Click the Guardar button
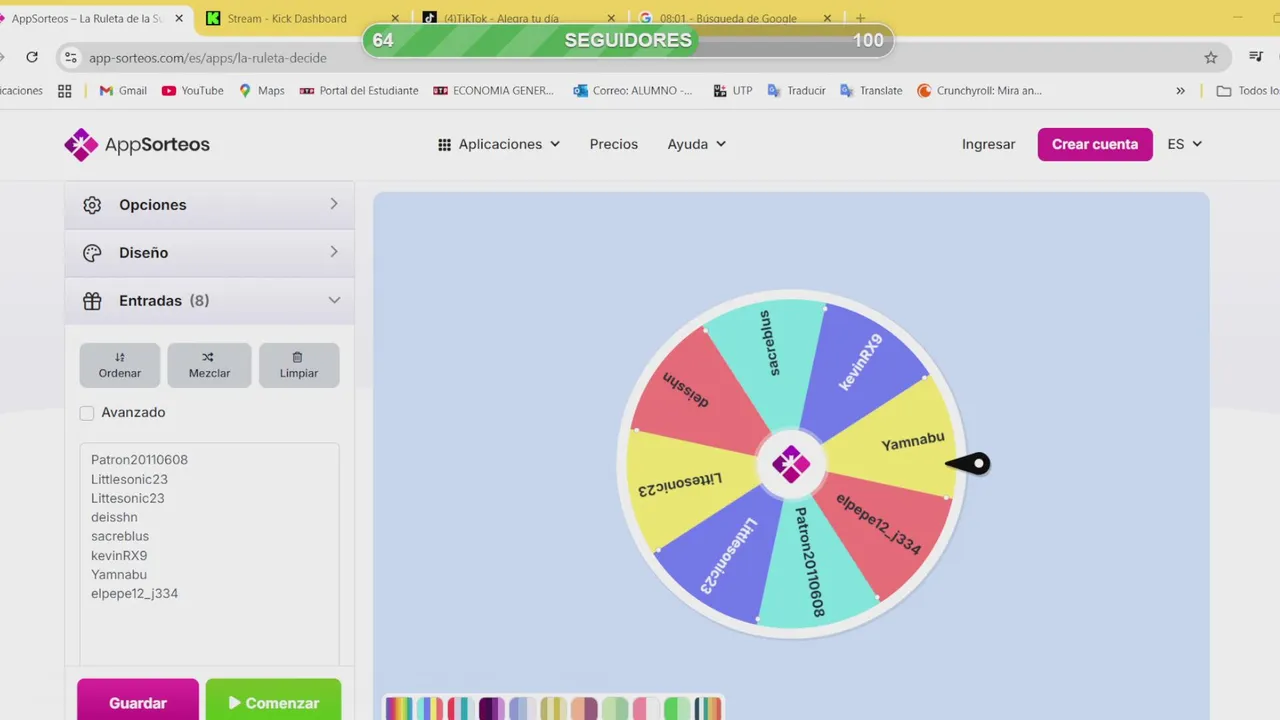Image resolution: width=1280 pixels, height=720 pixels. (x=138, y=700)
